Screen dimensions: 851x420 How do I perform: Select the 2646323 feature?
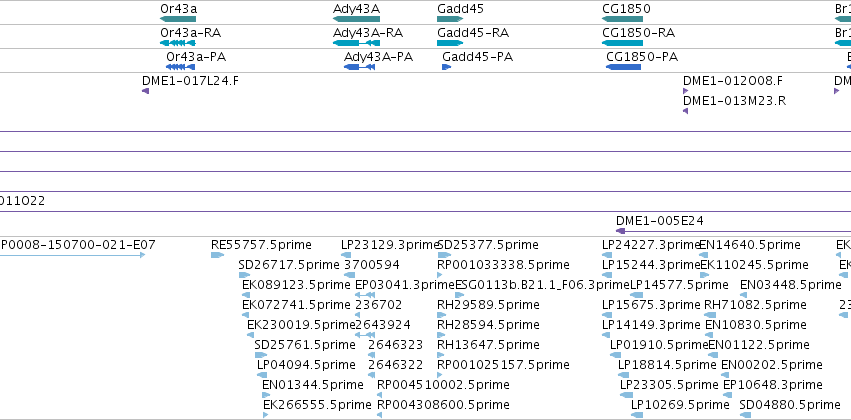tap(371, 355)
